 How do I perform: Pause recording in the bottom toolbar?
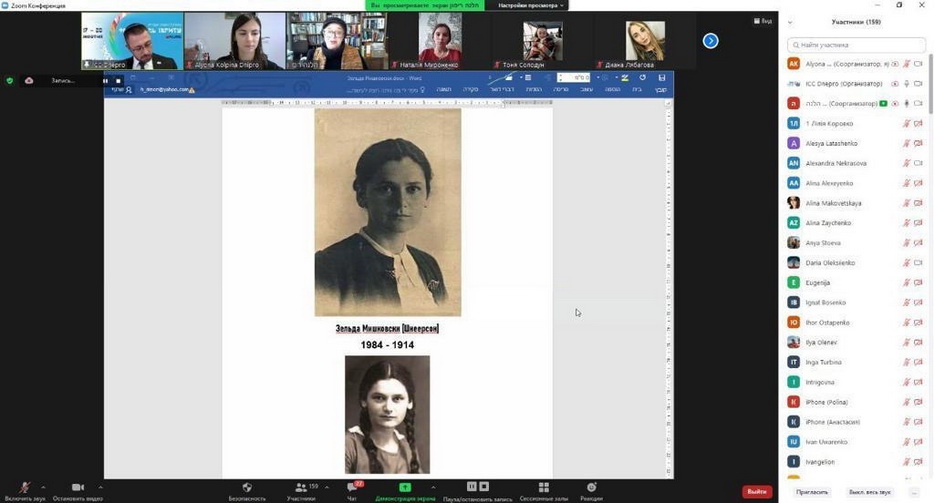[x=472, y=487]
